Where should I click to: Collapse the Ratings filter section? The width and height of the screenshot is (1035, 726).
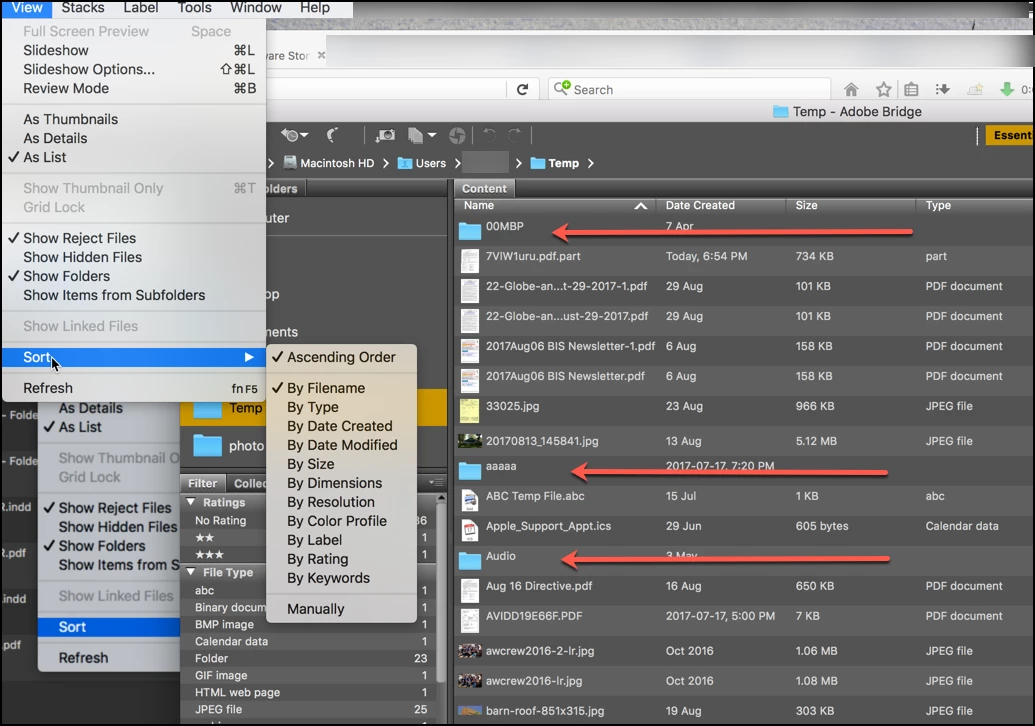[x=191, y=502]
